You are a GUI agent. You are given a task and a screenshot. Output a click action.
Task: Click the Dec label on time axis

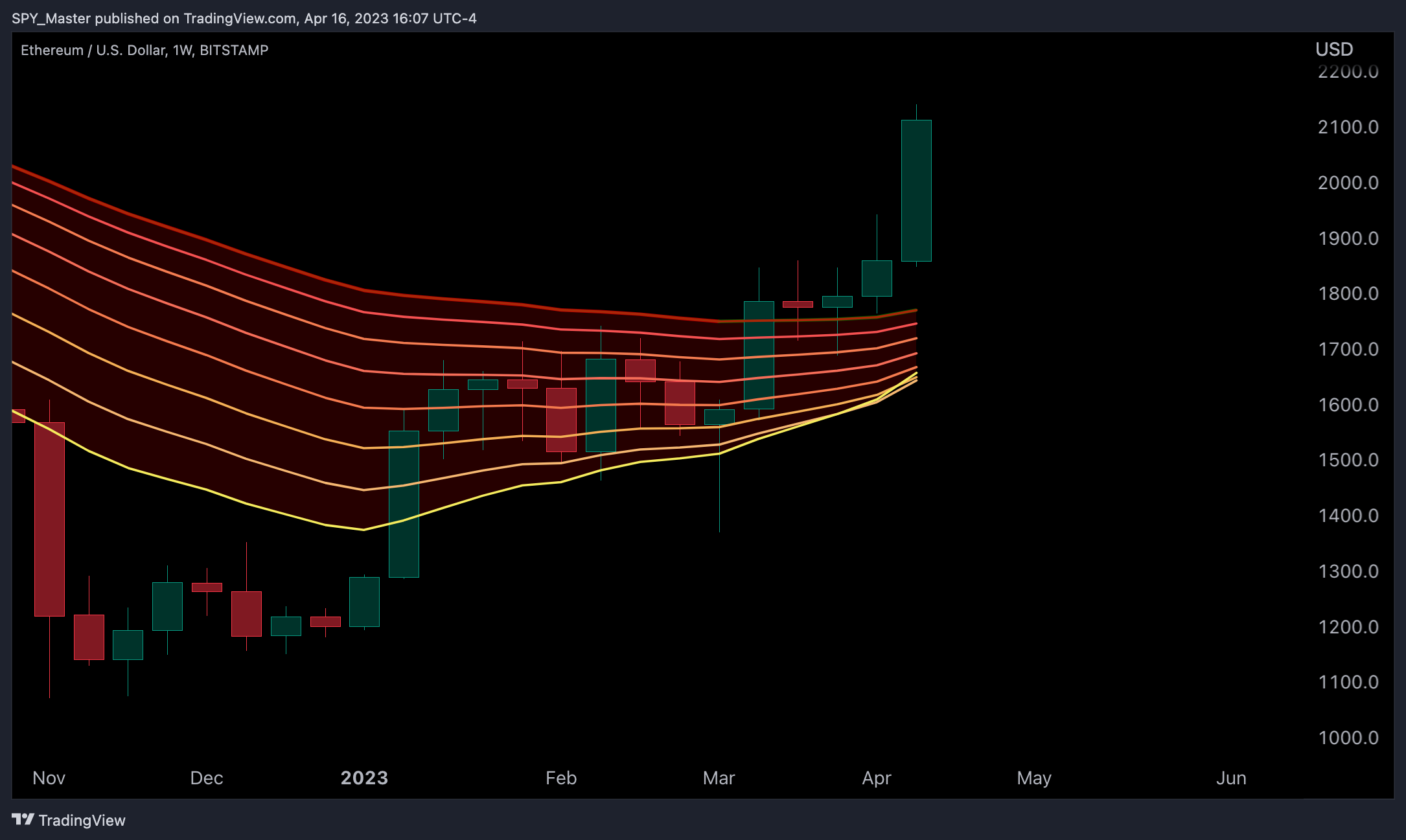coord(207,778)
